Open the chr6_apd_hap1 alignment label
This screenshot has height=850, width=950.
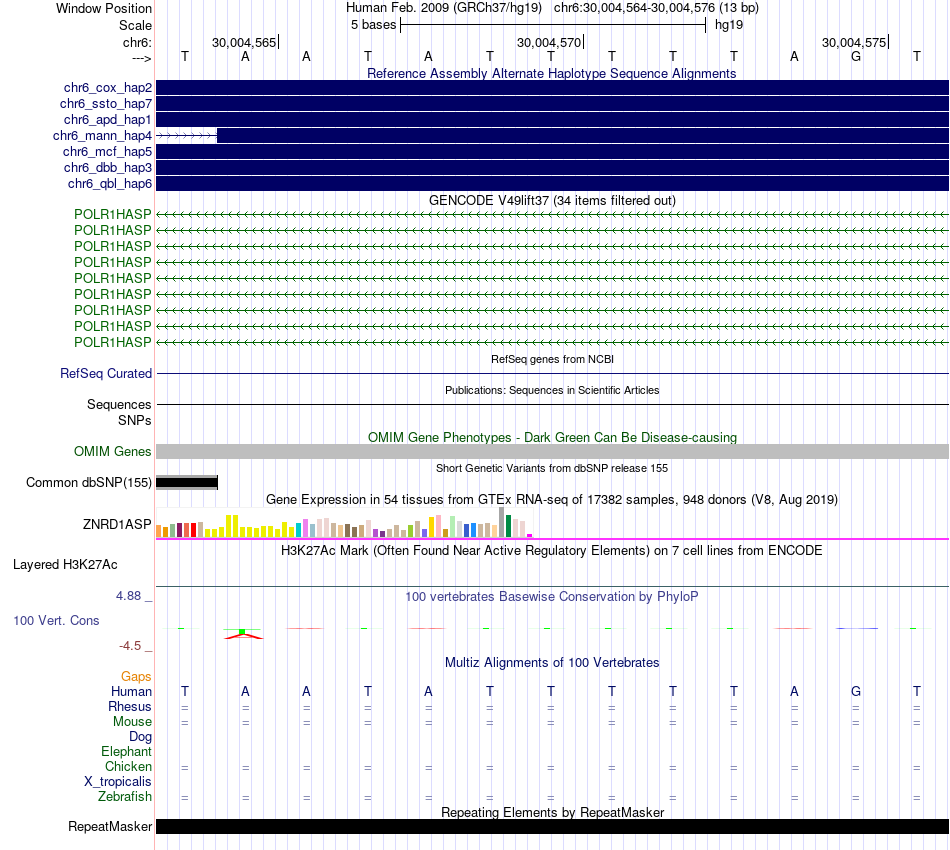click(x=107, y=119)
